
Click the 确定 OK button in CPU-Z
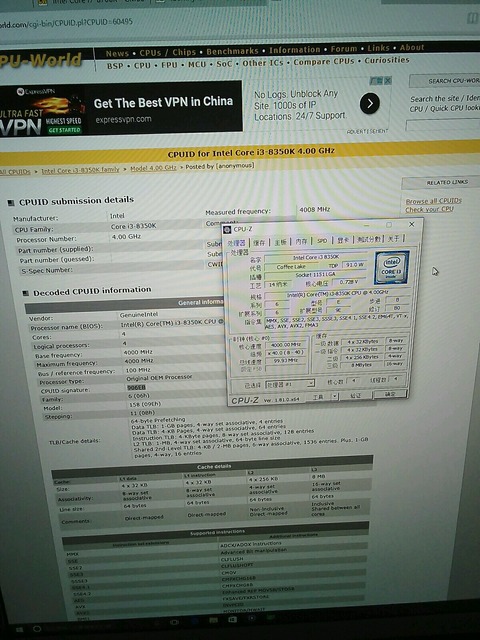pos(390,394)
